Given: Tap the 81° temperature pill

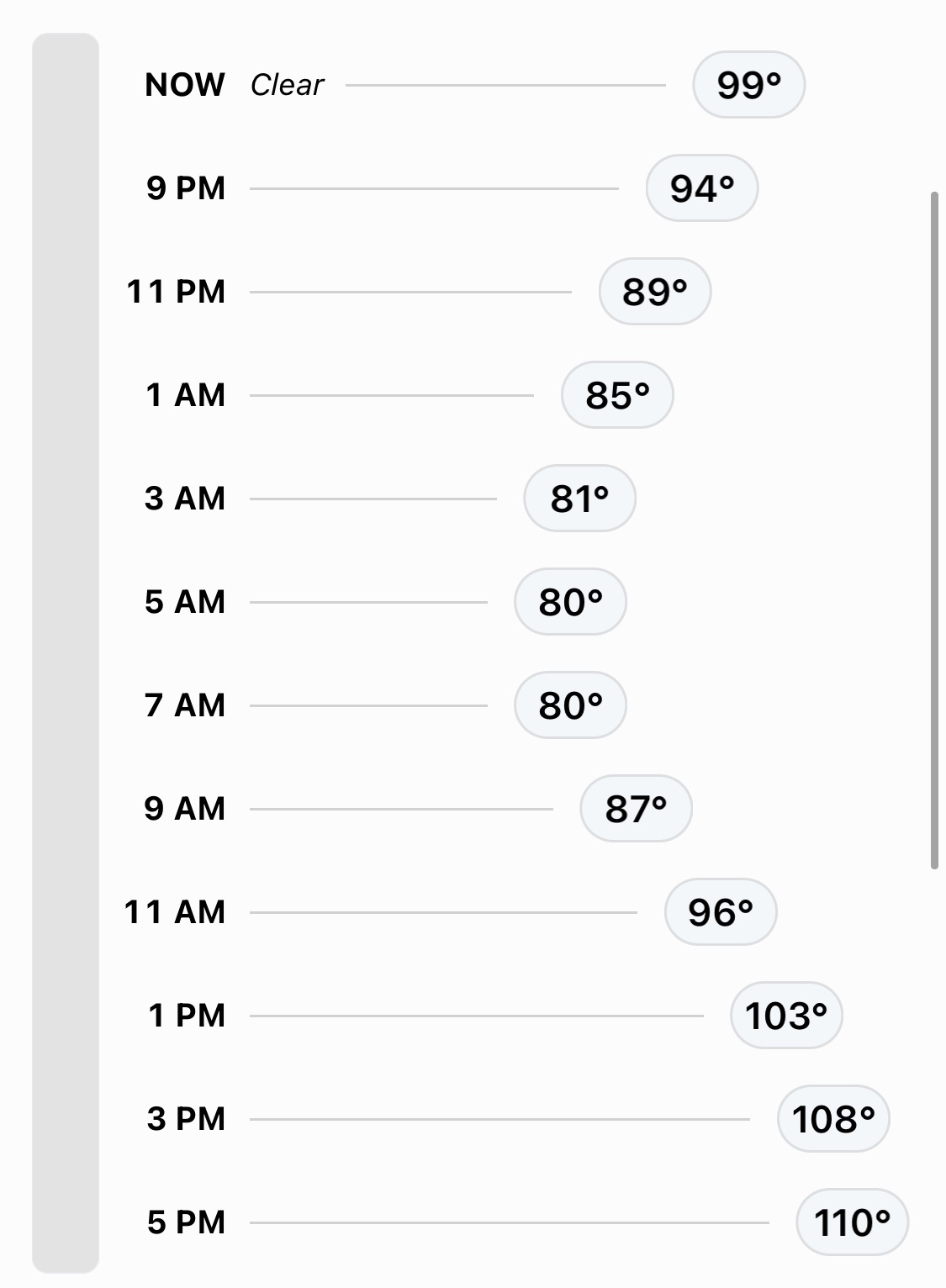Looking at the screenshot, I should (579, 499).
